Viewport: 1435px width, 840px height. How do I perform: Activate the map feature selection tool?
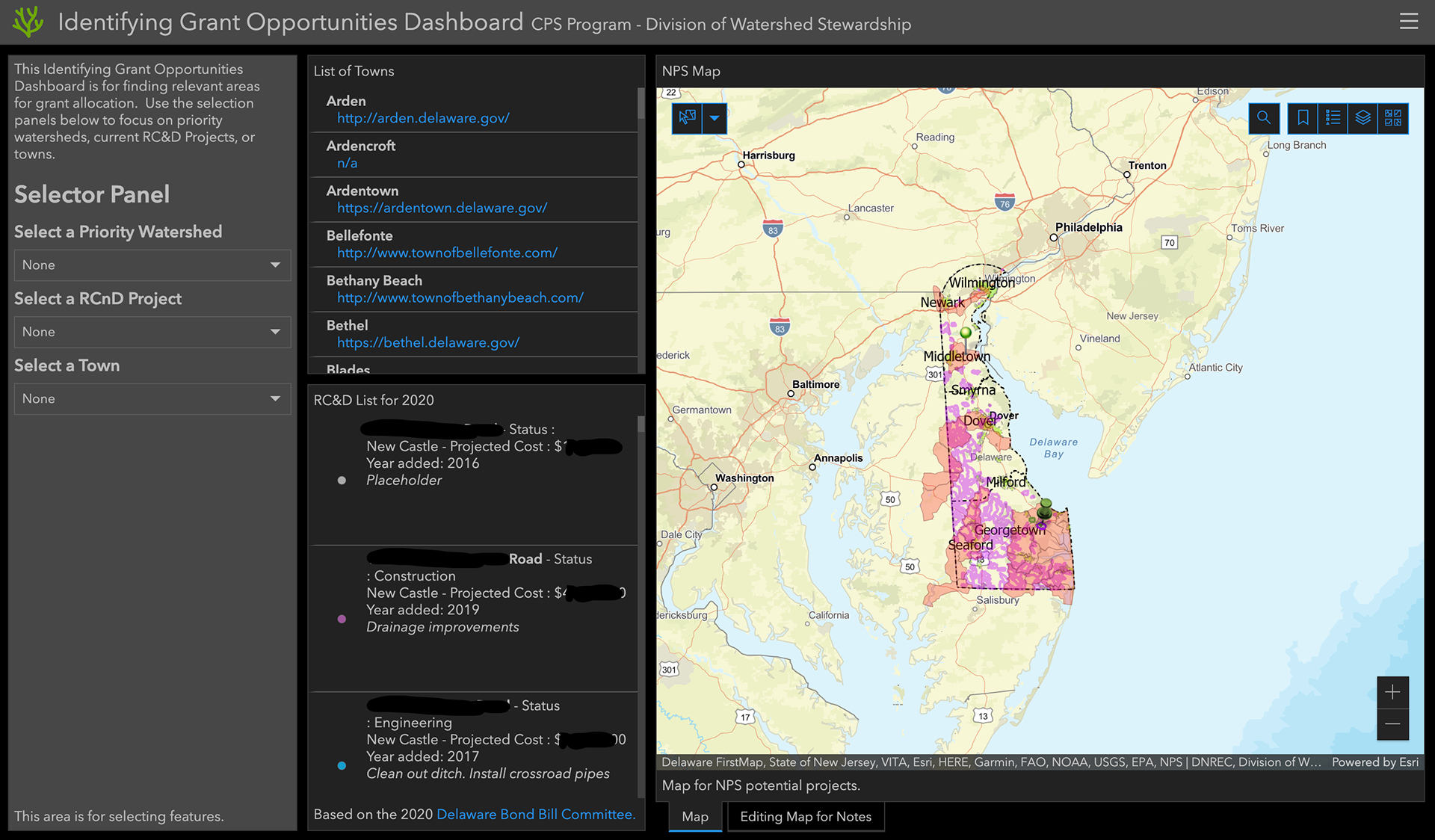click(x=687, y=118)
